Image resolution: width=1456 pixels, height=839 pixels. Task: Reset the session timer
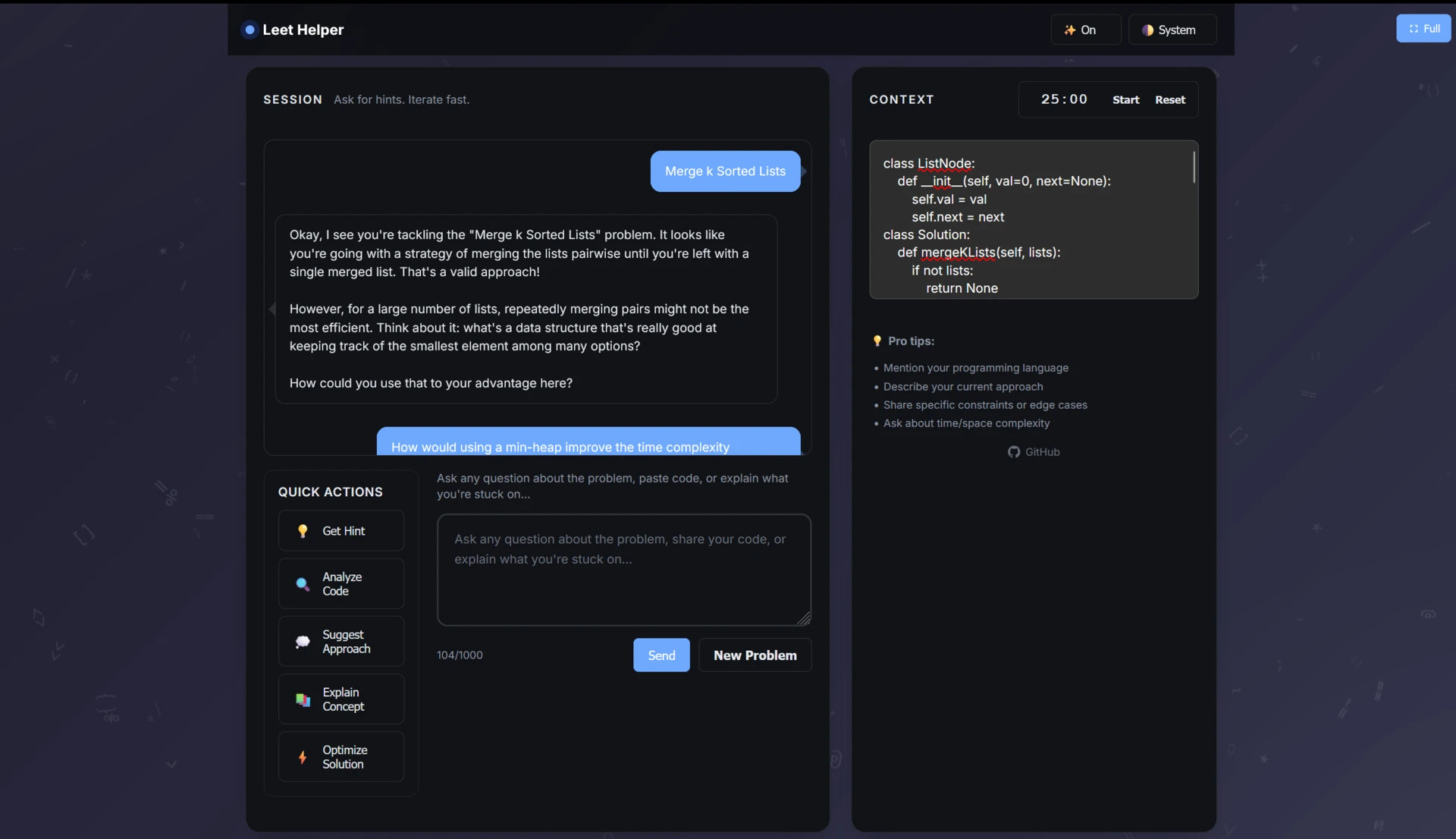pyautogui.click(x=1169, y=100)
